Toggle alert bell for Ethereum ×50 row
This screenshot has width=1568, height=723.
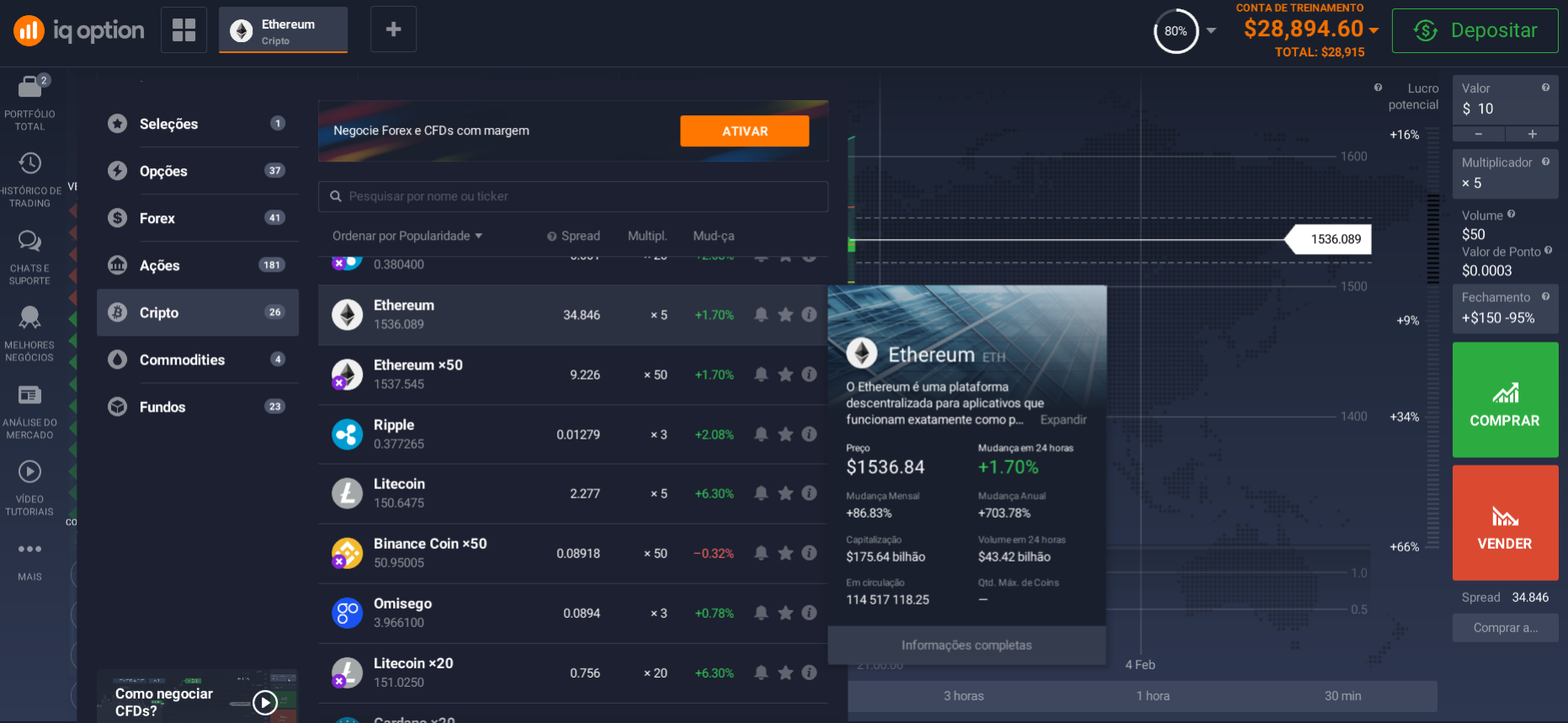pos(761,375)
